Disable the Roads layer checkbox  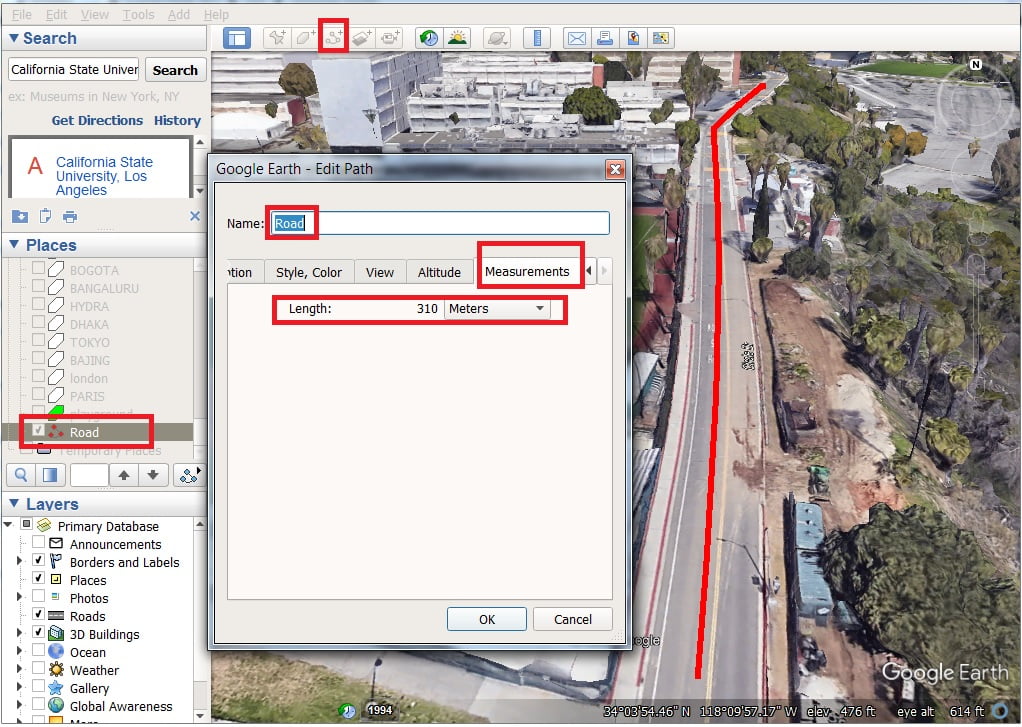click(x=38, y=615)
